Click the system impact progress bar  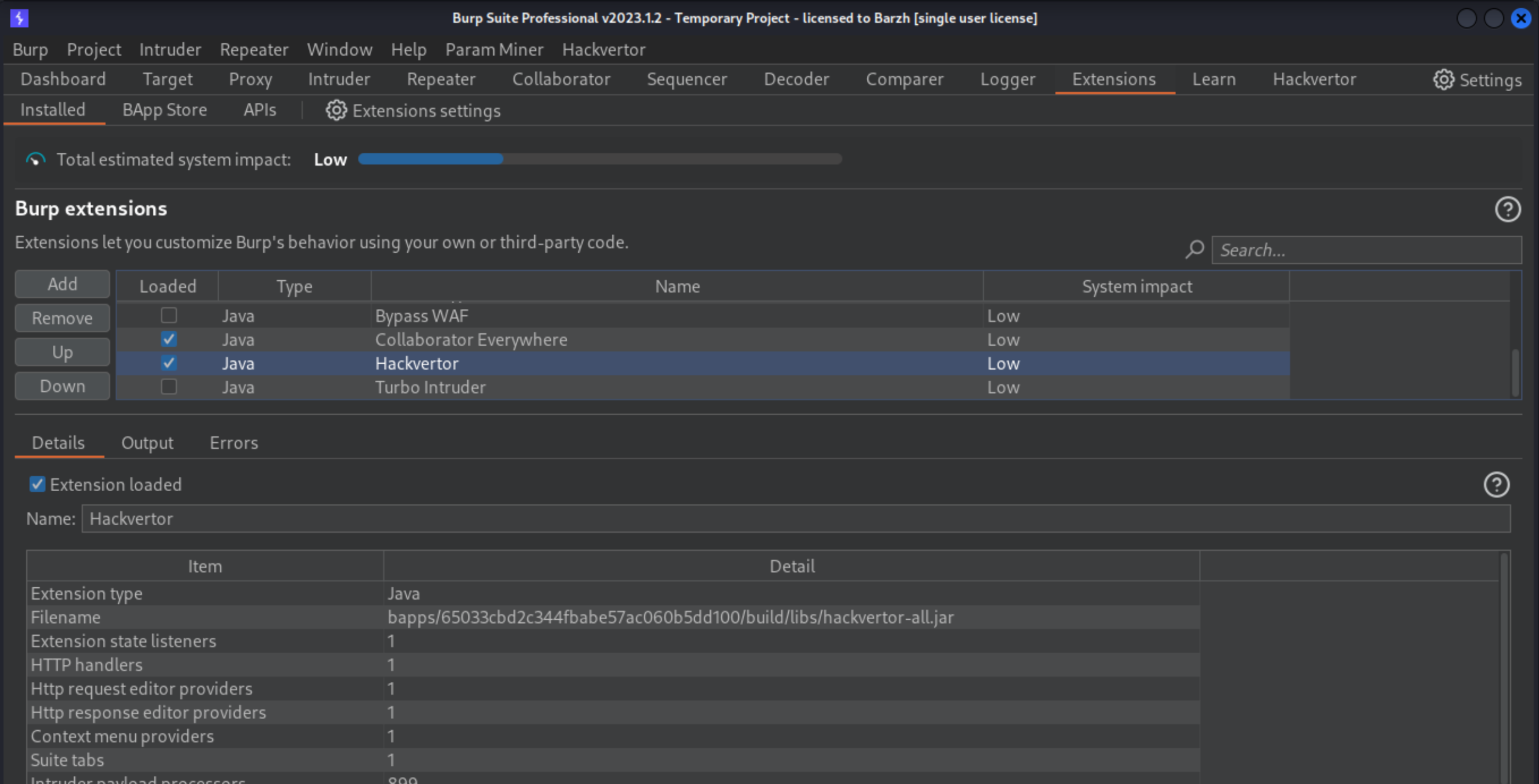point(600,159)
